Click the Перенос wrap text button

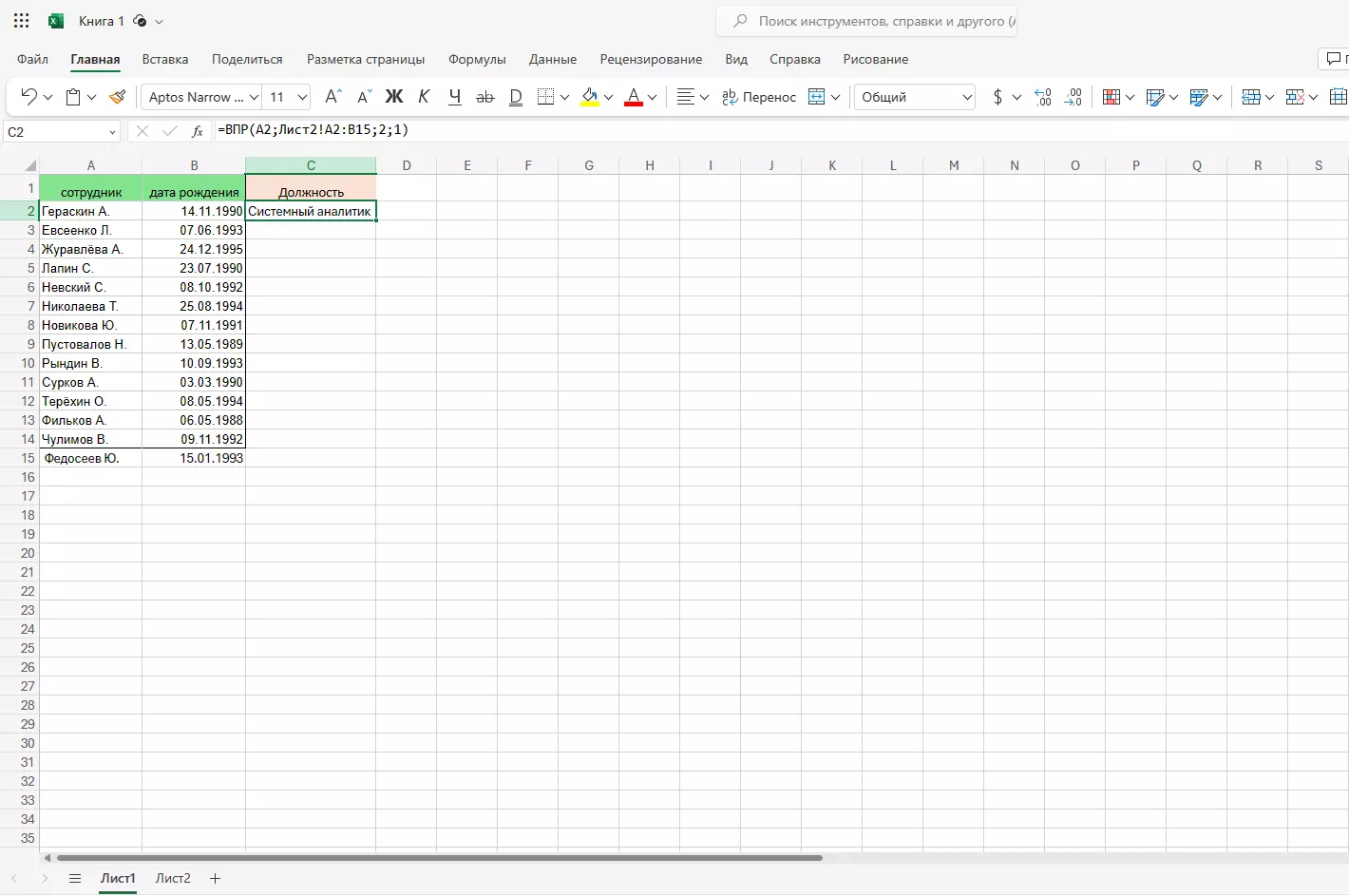(758, 97)
